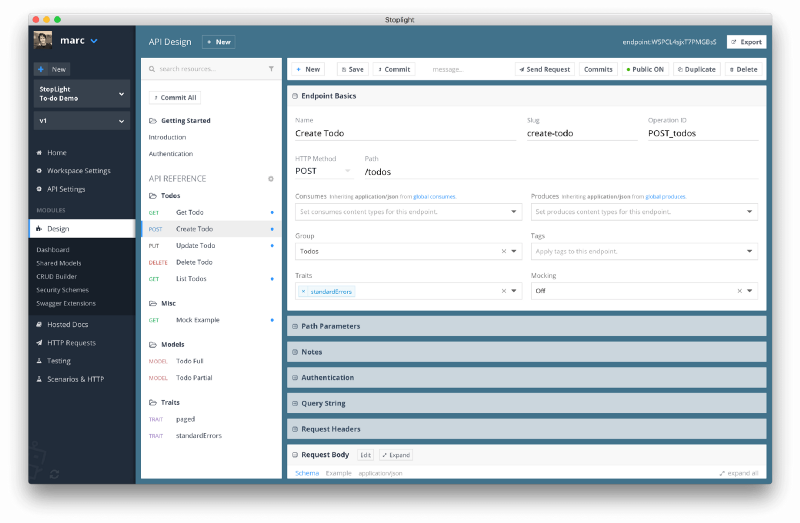Click the gear icon beside API REFERENCE
800x523 pixels.
(x=270, y=179)
